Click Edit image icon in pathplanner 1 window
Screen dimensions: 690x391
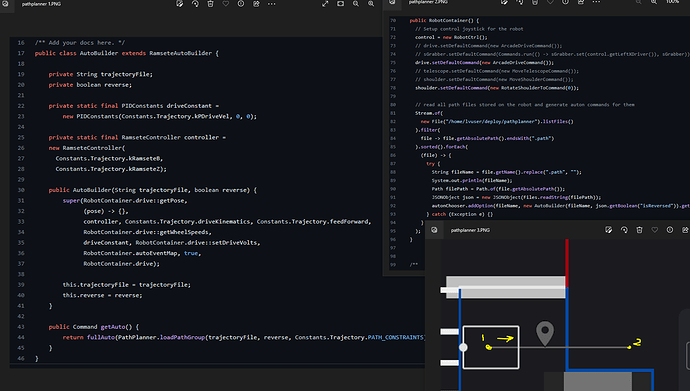pos(180,4)
